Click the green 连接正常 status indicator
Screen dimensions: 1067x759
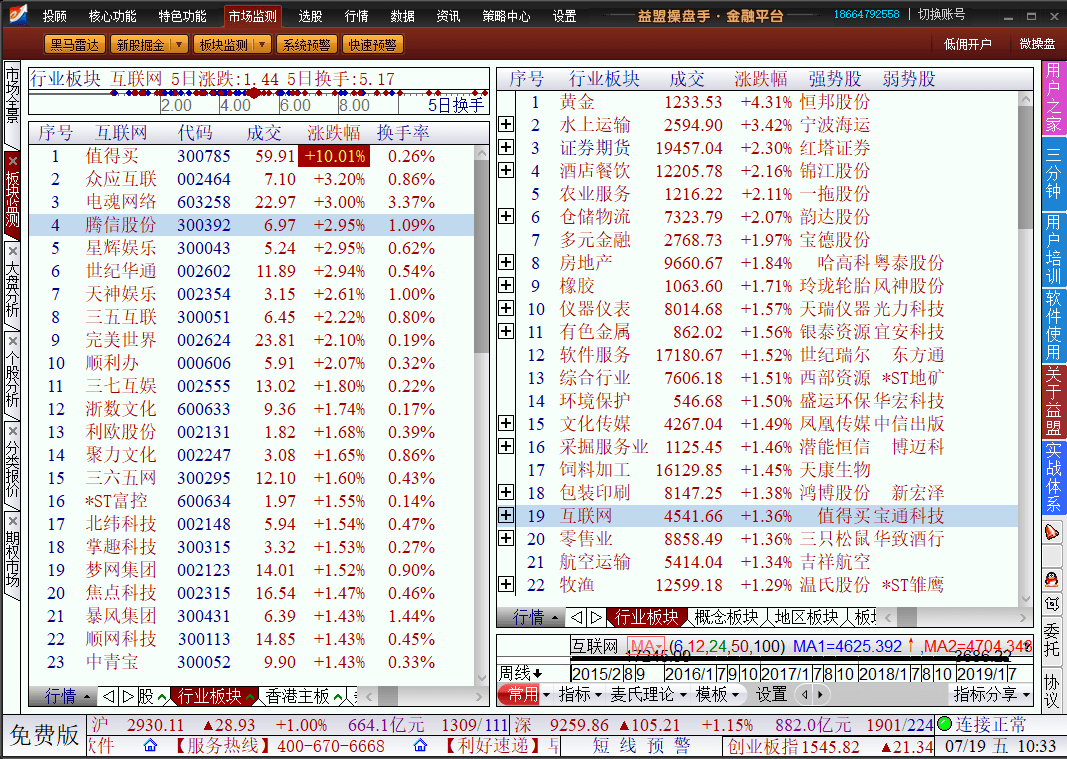pos(945,724)
